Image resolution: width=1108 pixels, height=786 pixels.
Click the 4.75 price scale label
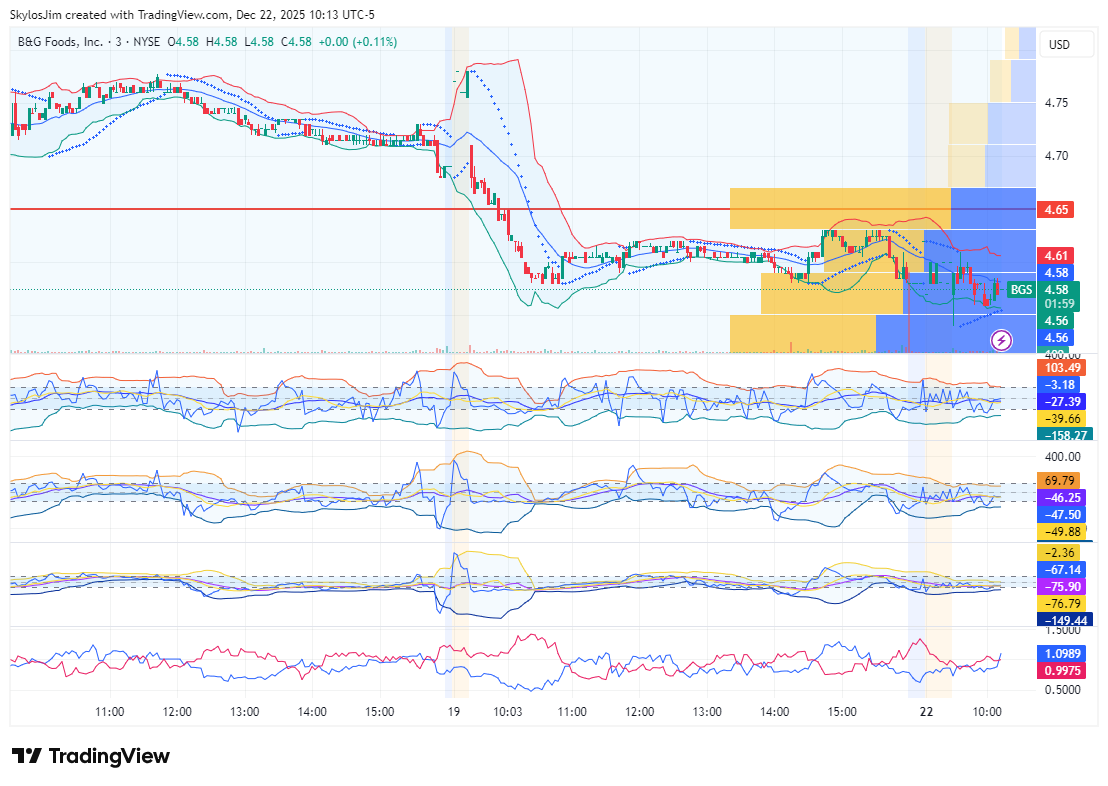[x=1055, y=103]
